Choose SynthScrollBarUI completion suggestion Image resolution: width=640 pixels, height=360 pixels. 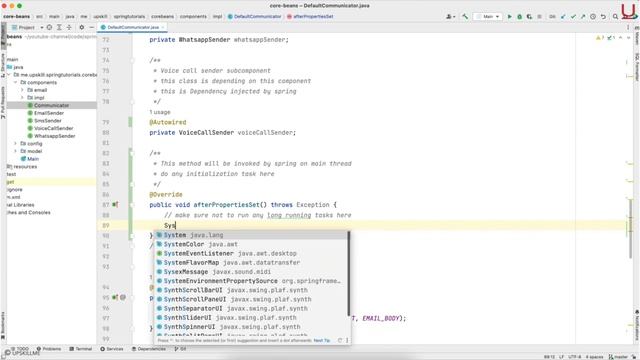tap(251, 290)
